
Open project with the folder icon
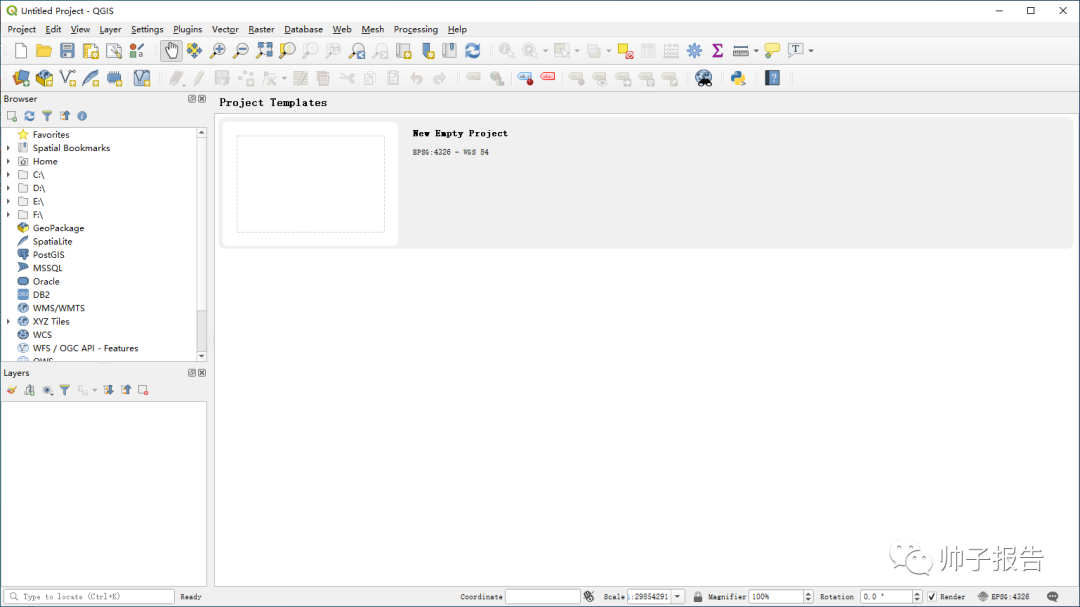(x=43, y=50)
